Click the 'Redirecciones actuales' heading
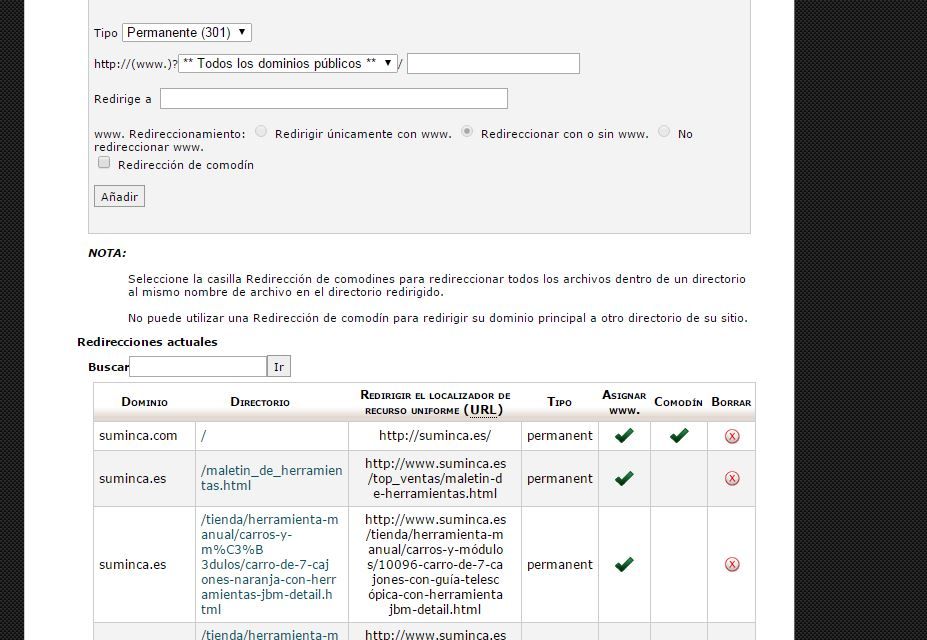927x640 pixels. [147, 342]
